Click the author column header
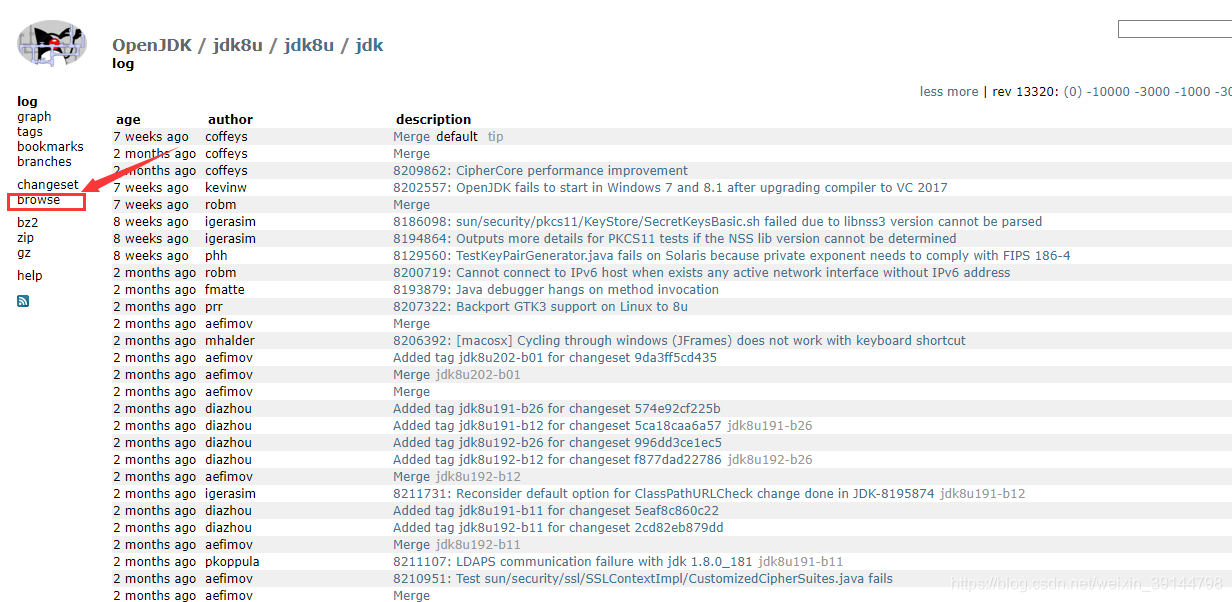The image size is (1232, 602). pos(230,120)
